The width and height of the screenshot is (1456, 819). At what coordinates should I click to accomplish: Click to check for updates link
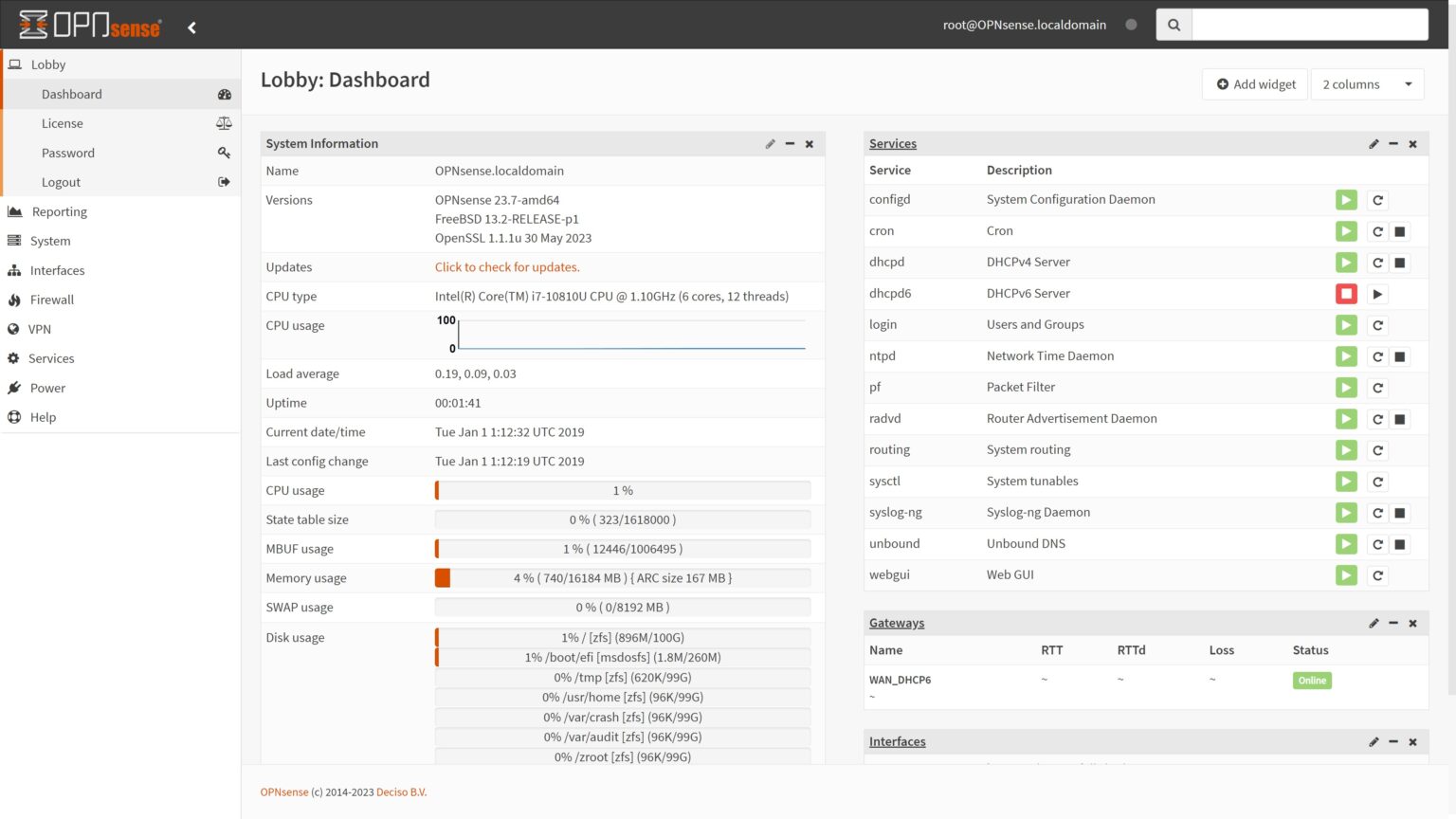point(507,266)
